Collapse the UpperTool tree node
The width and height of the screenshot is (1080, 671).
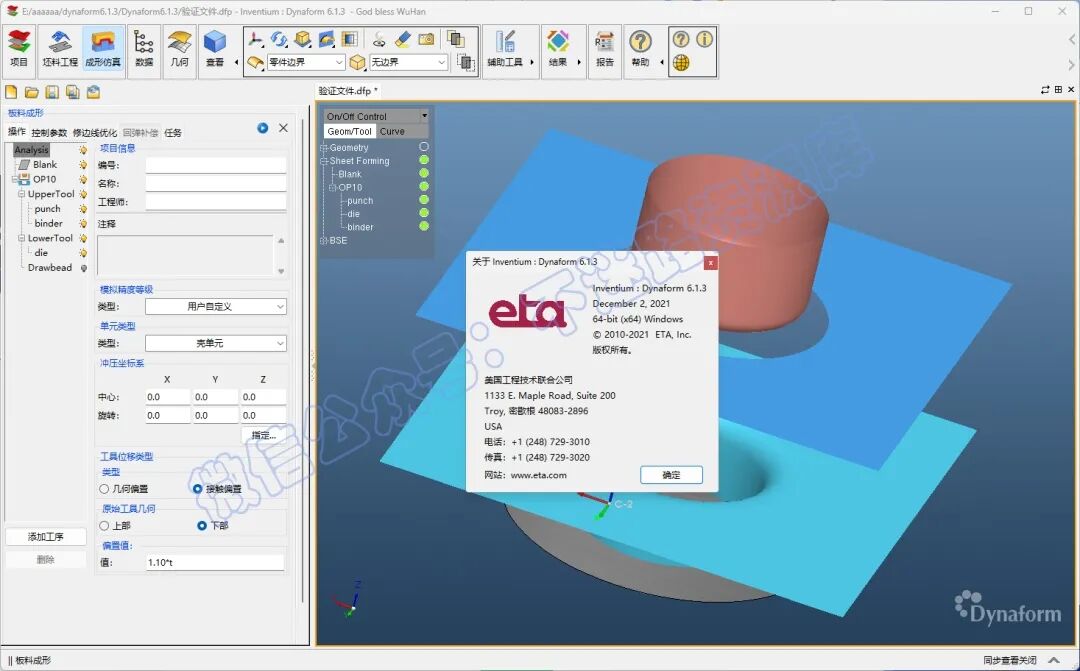pyautogui.click(x=21, y=194)
